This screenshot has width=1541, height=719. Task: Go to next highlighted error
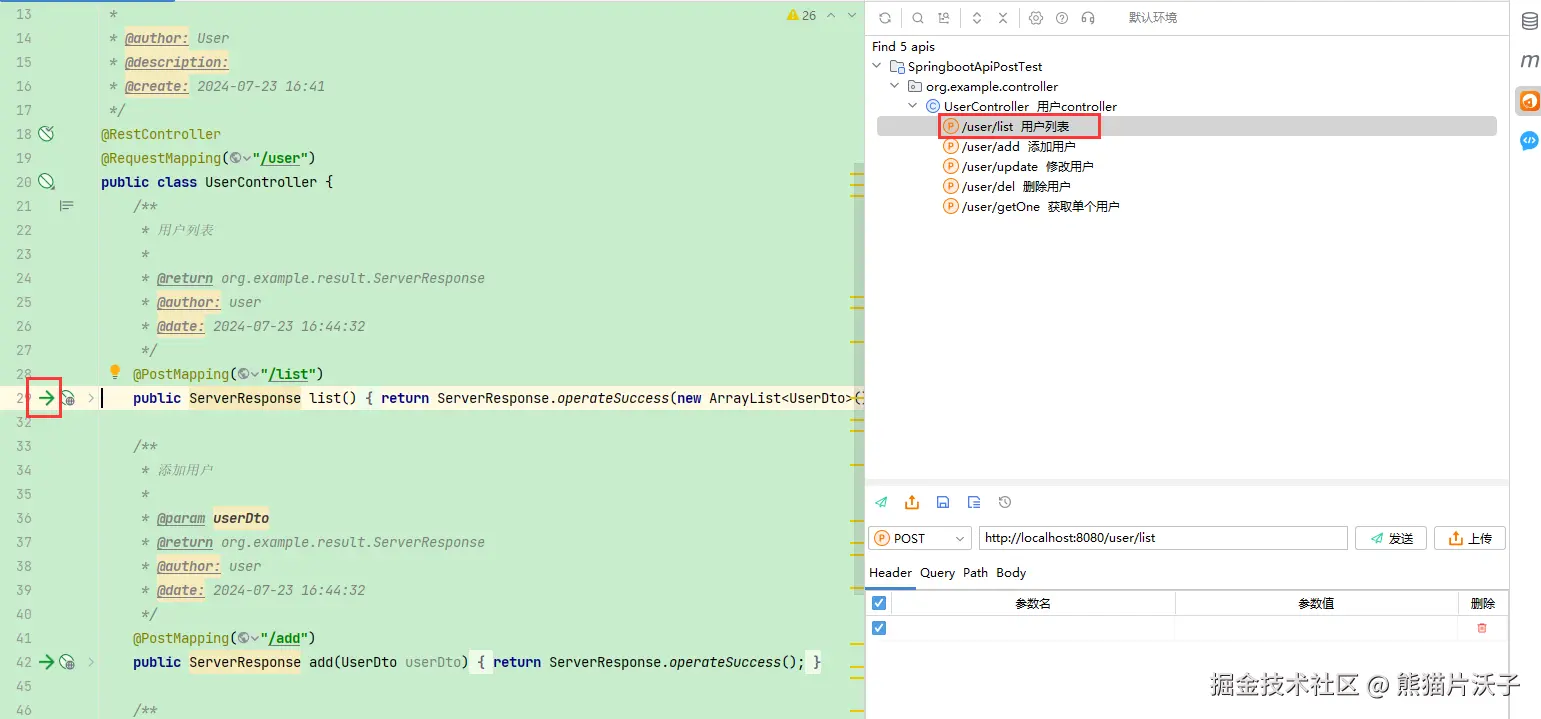coord(850,15)
